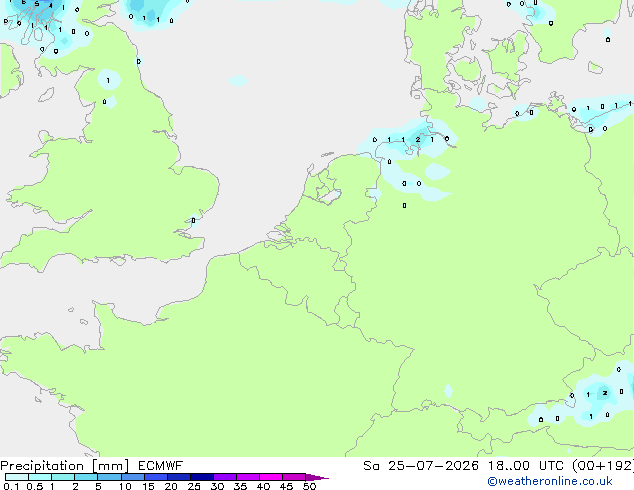Click the '18:00 UTC' time text
The image size is (634, 490).
[x=526, y=466]
